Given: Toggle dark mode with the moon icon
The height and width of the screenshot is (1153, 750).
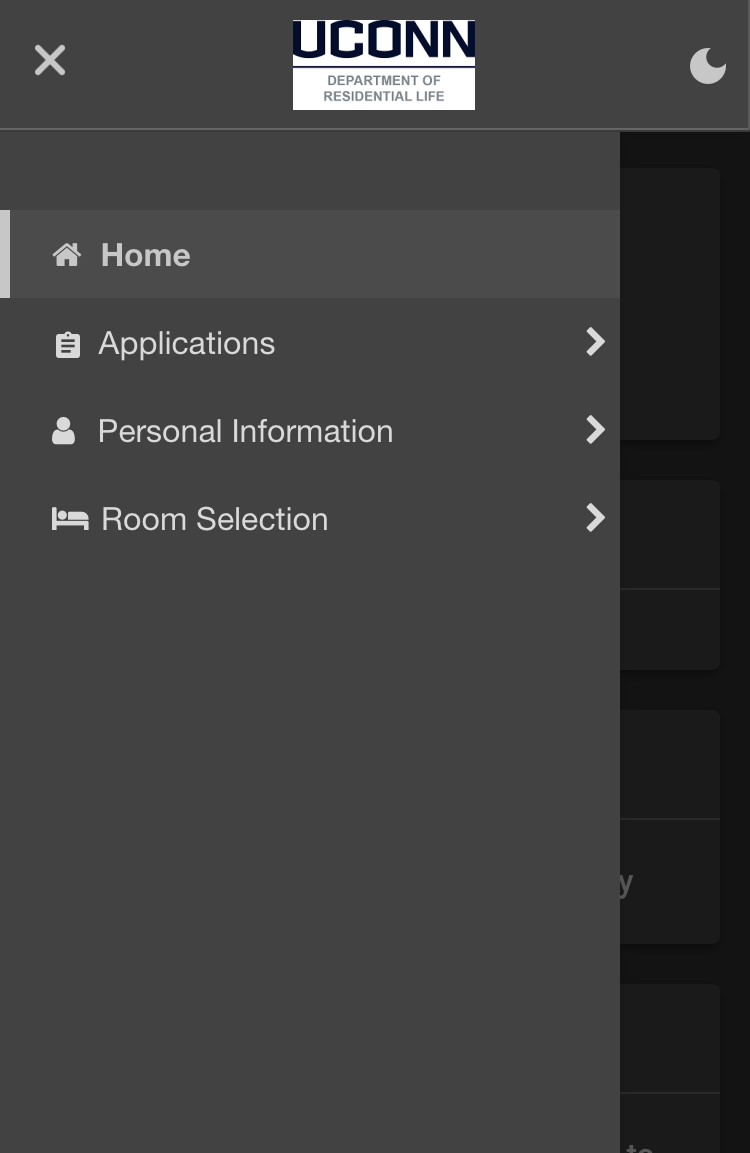Looking at the screenshot, I should click(x=707, y=66).
